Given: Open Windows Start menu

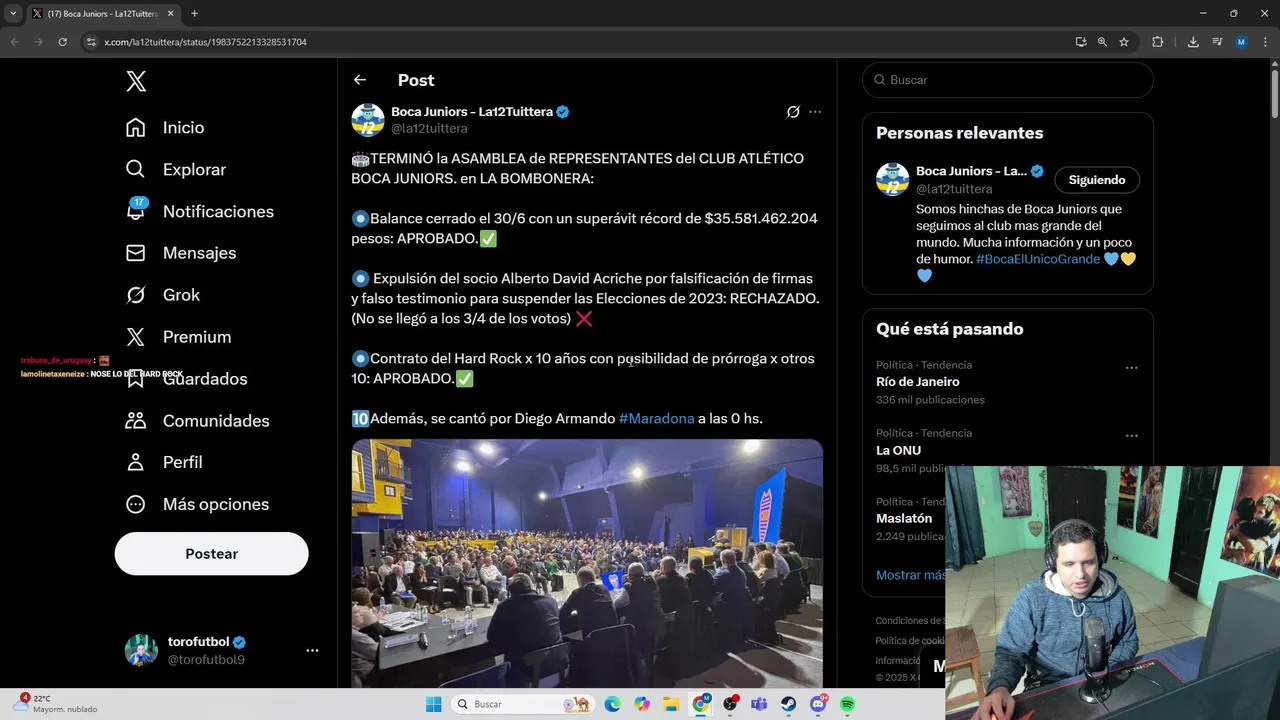Looking at the screenshot, I should (433, 704).
